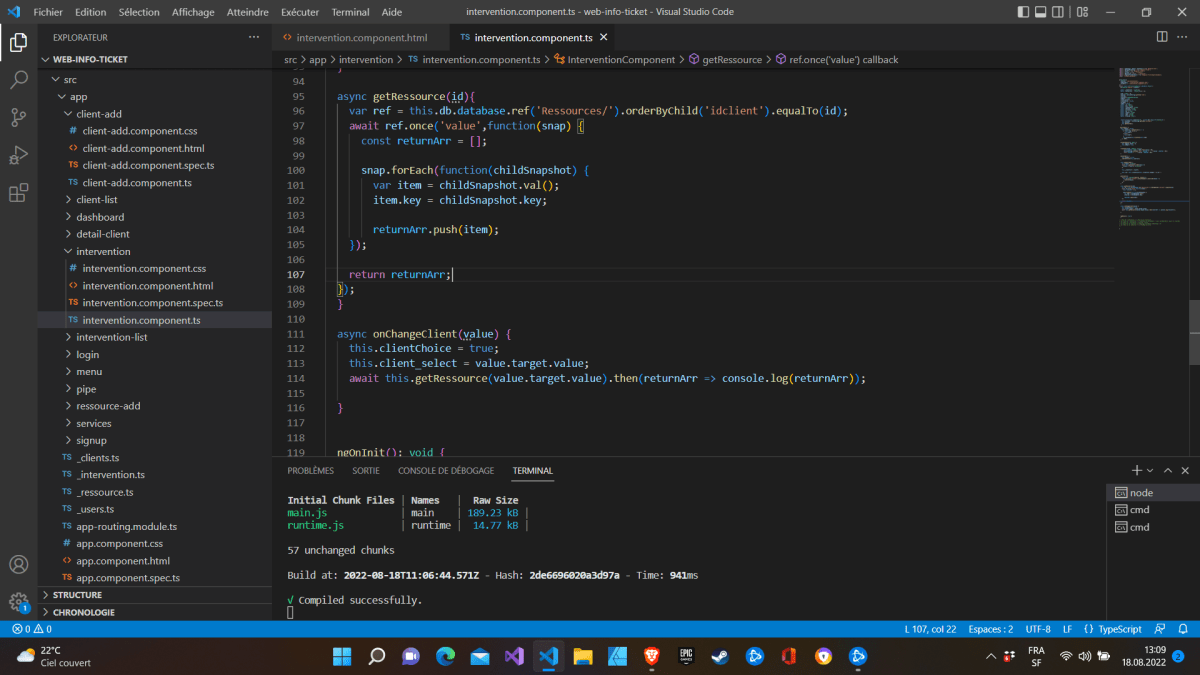
Task: Open File Explorer from the taskbar
Action: coord(583,656)
